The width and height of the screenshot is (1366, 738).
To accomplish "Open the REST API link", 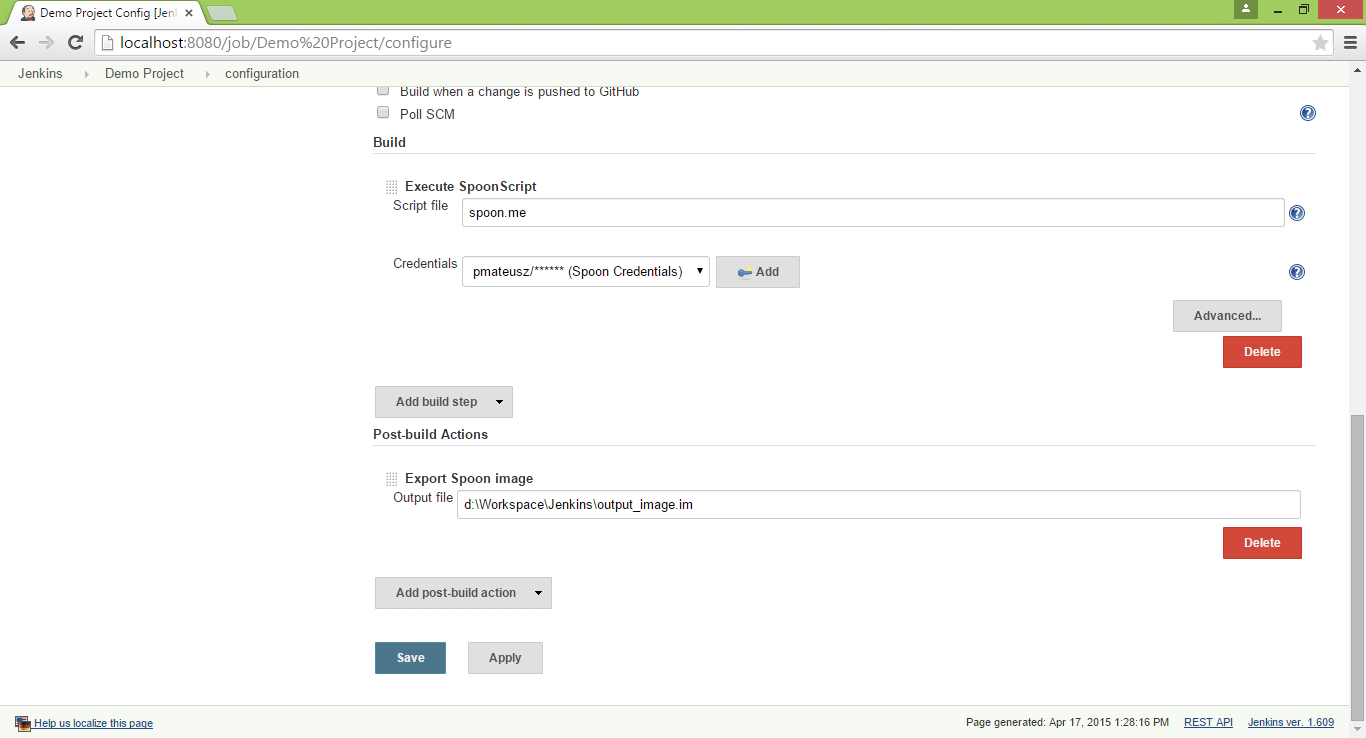I will click(x=1208, y=722).
